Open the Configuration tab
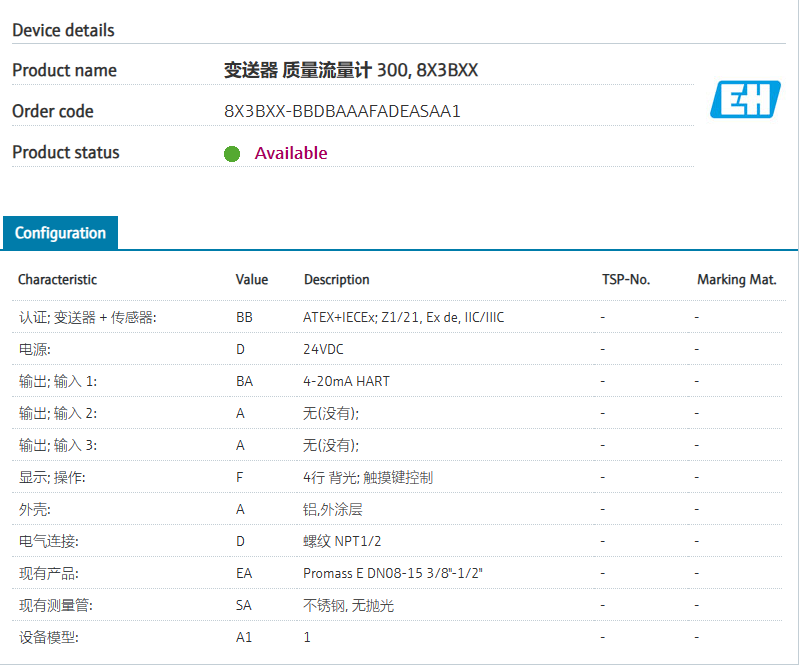Screen dimensions: 799x666 pos(60,233)
